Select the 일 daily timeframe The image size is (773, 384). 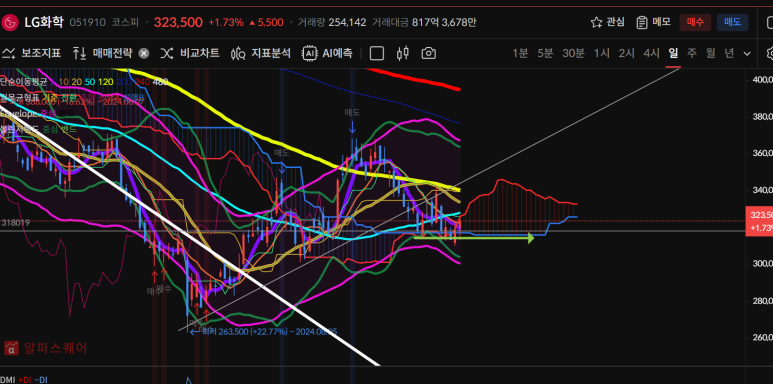coord(673,53)
